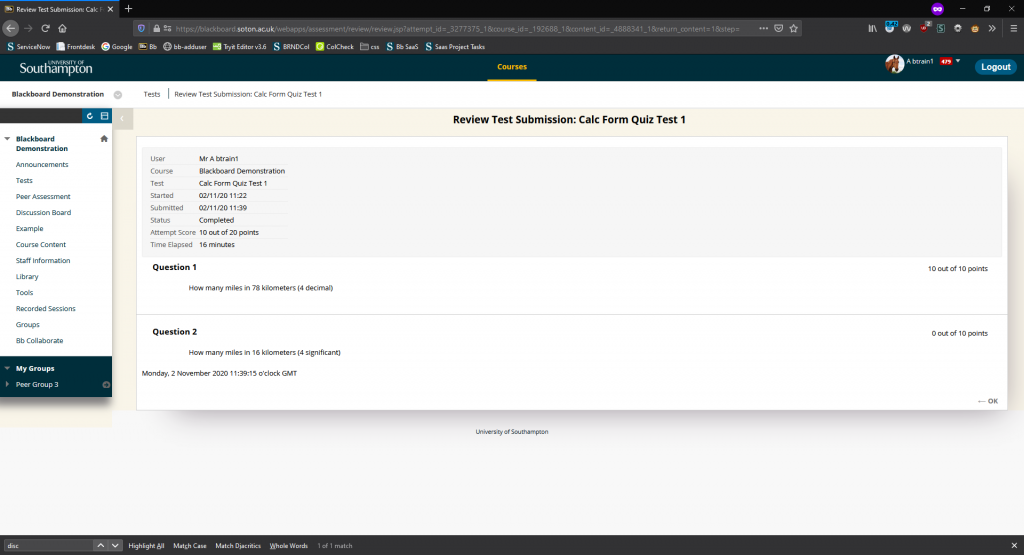The height and width of the screenshot is (555, 1024).
Task: Reload the page with the browser reload icon
Action: pyautogui.click(x=45, y=28)
